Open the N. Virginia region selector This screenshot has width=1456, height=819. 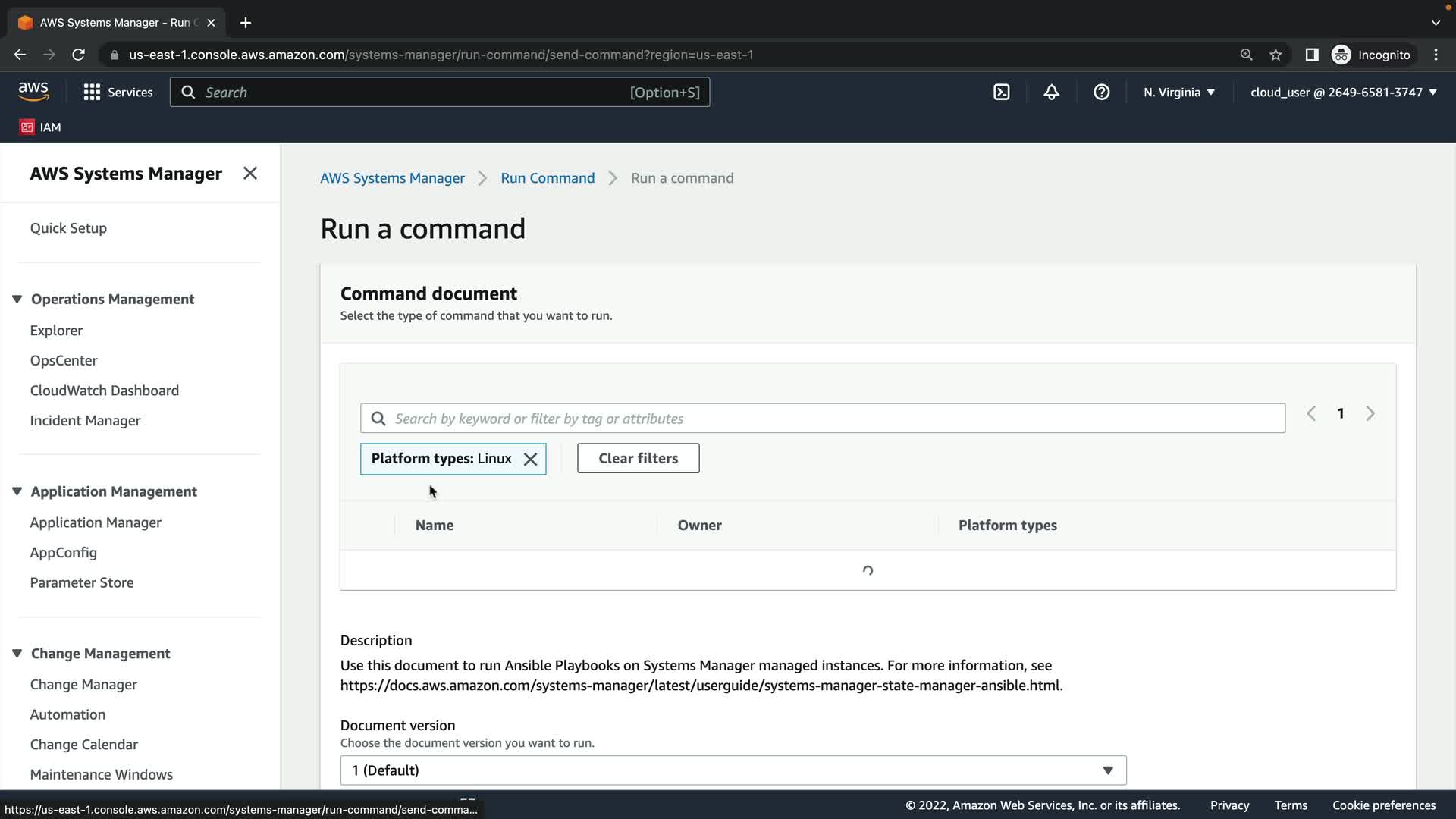pos(1178,92)
